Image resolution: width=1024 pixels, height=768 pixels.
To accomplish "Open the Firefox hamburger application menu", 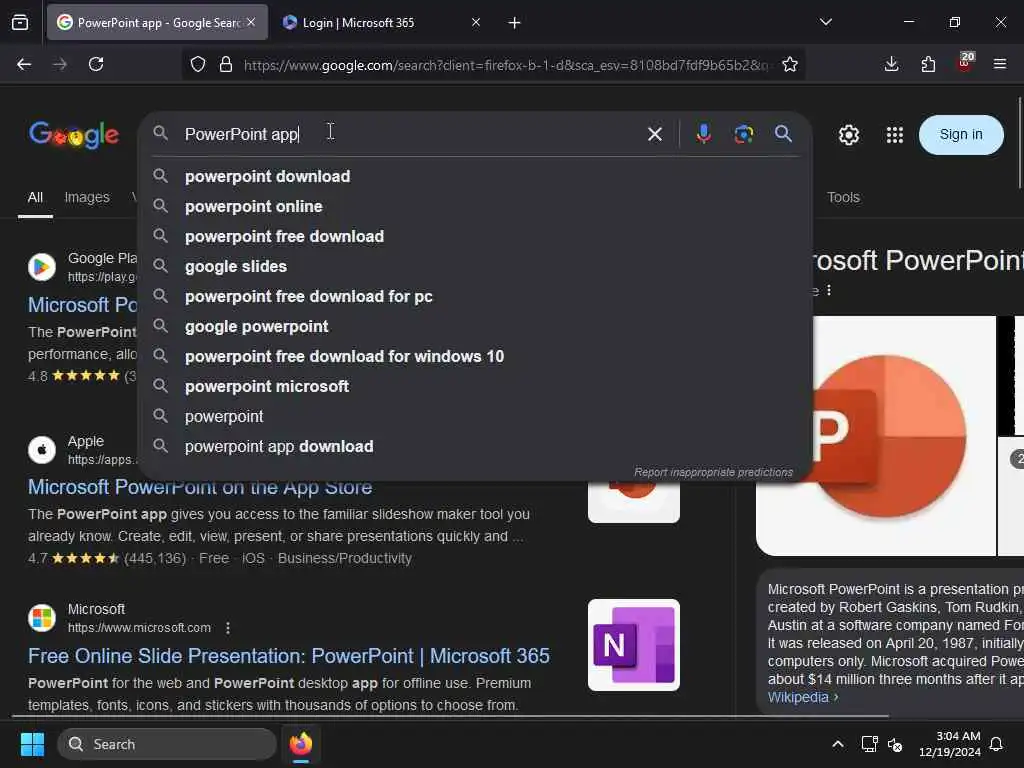I will [x=999, y=64].
